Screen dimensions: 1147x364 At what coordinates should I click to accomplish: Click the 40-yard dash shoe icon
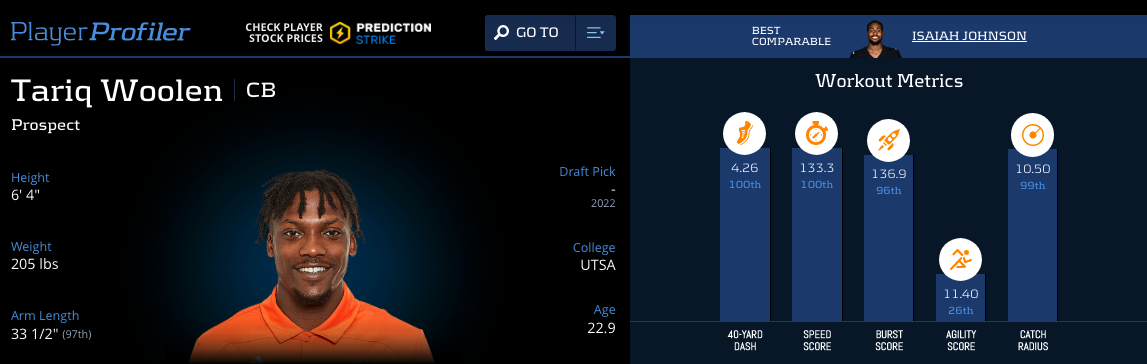(x=744, y=134)
